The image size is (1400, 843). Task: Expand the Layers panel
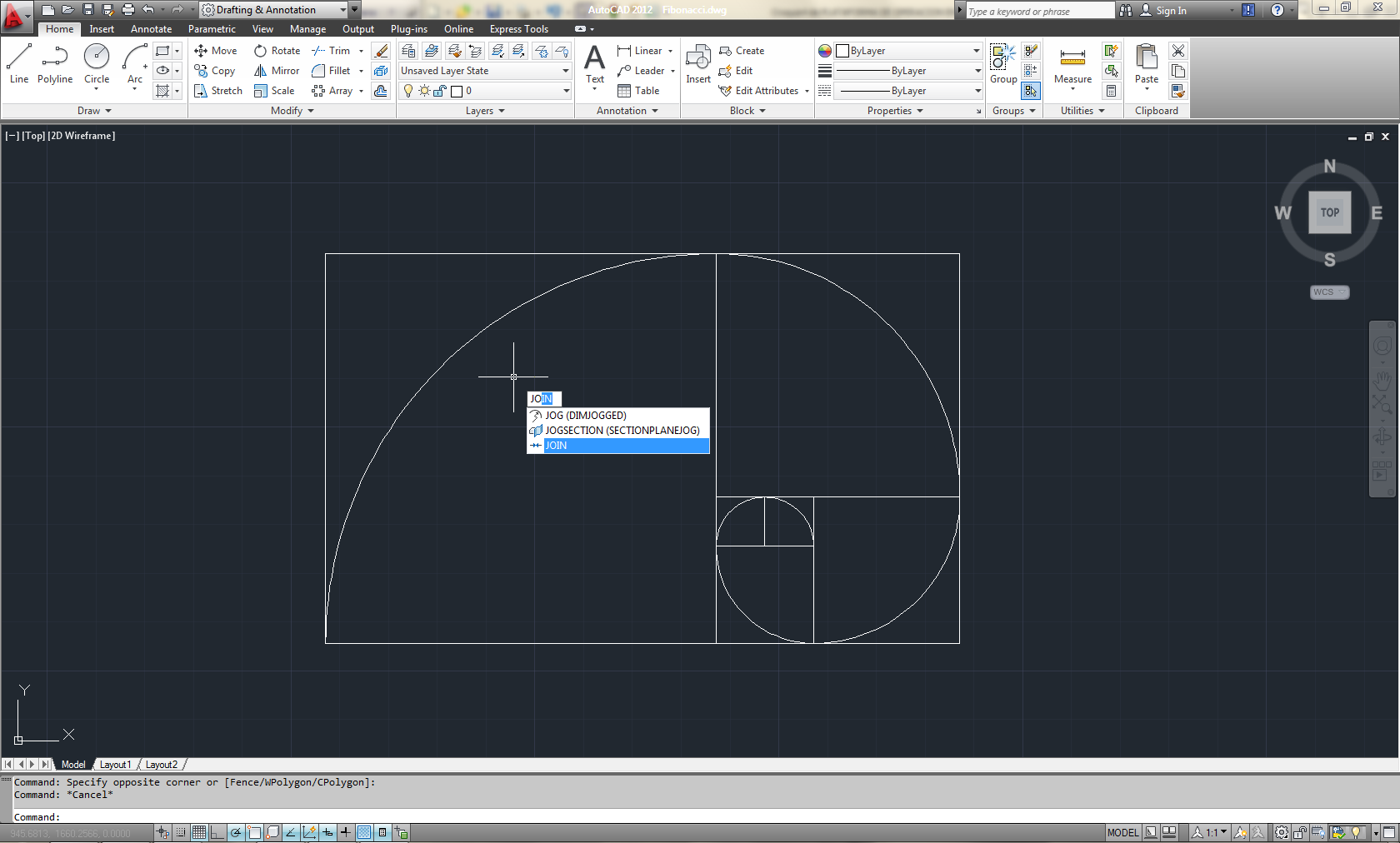[485, 111]
